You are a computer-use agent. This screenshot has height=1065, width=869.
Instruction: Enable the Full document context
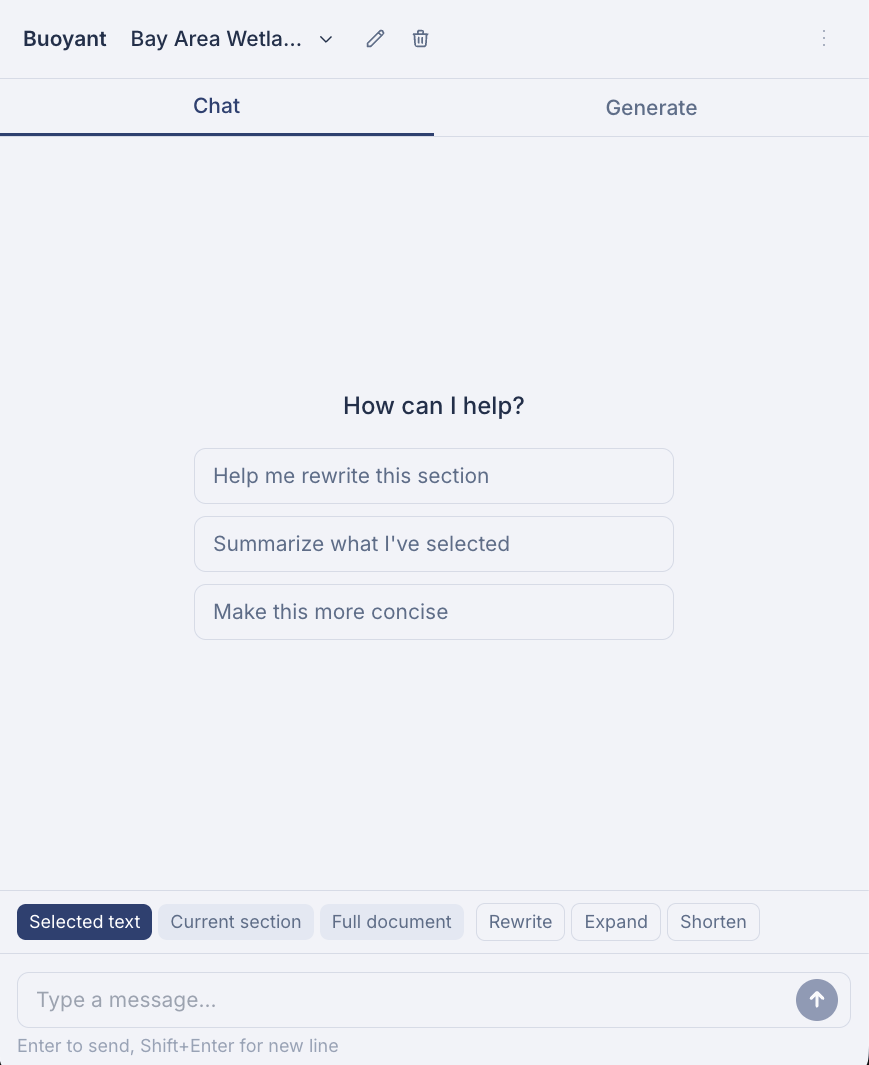tap(392, 922)
